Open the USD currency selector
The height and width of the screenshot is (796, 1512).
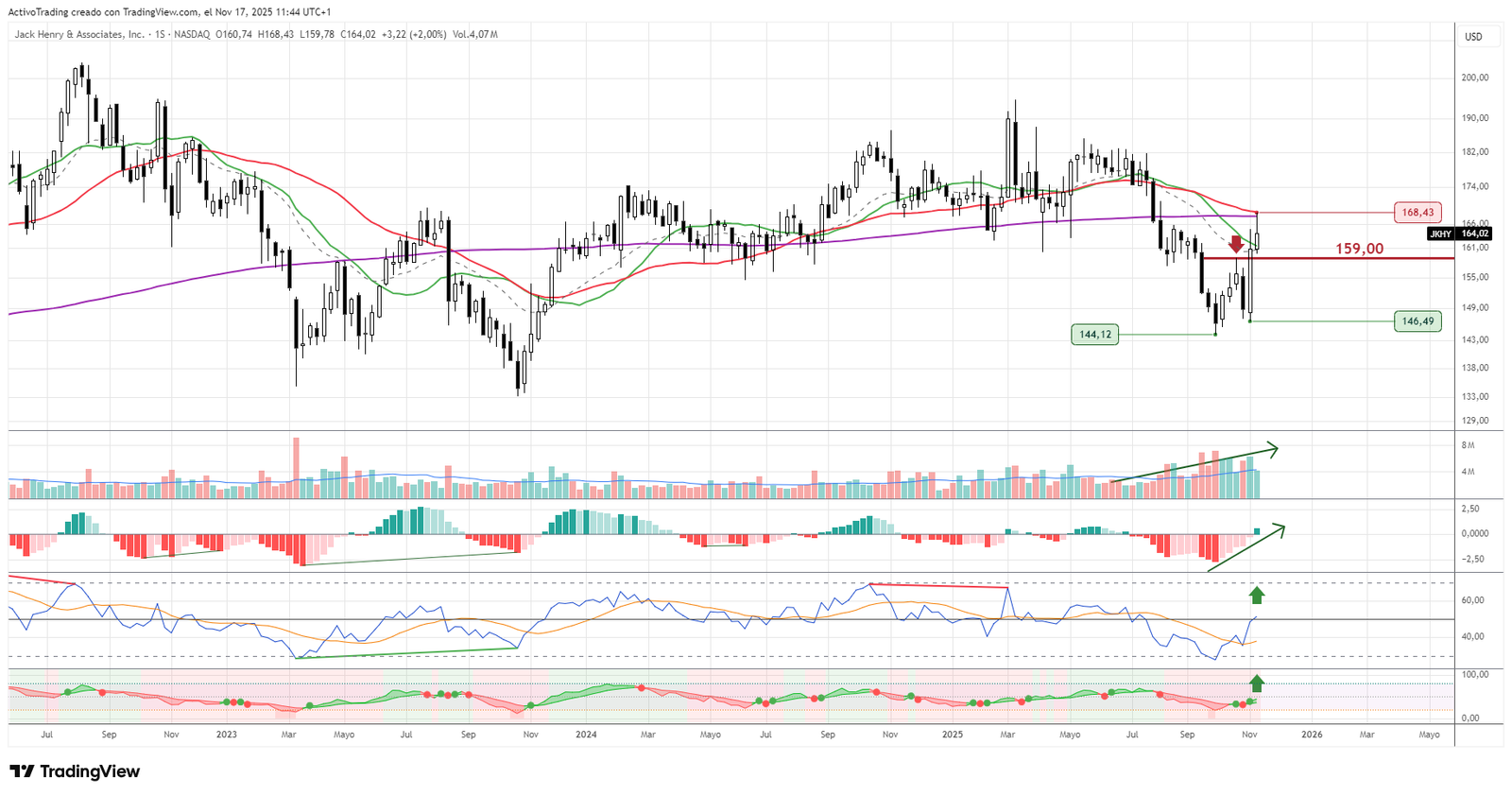[1473, 37]
